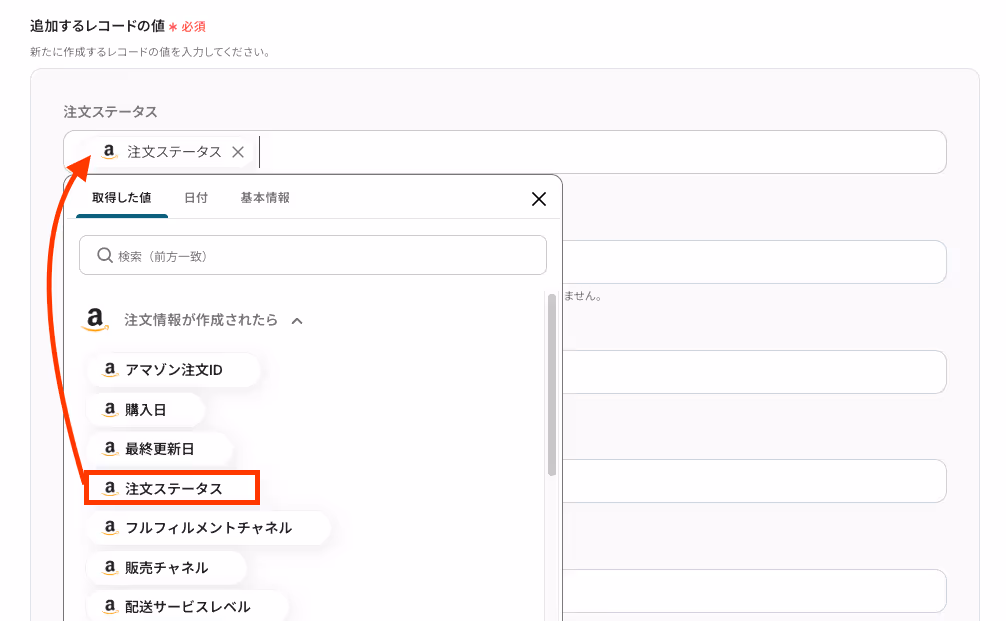
Task: Select the アマゾン注文ID value
Action: point(173,370)
